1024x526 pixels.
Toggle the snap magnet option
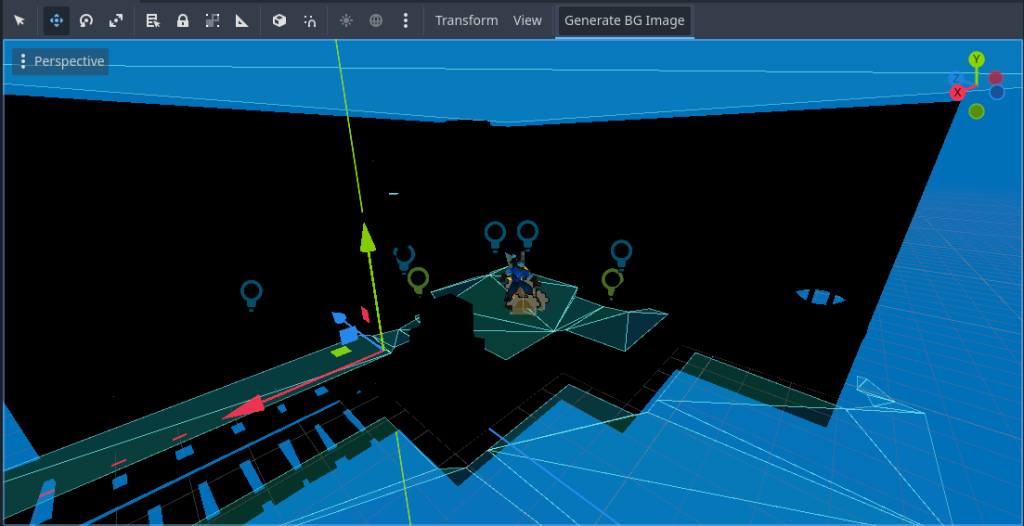tap(310, 20)
